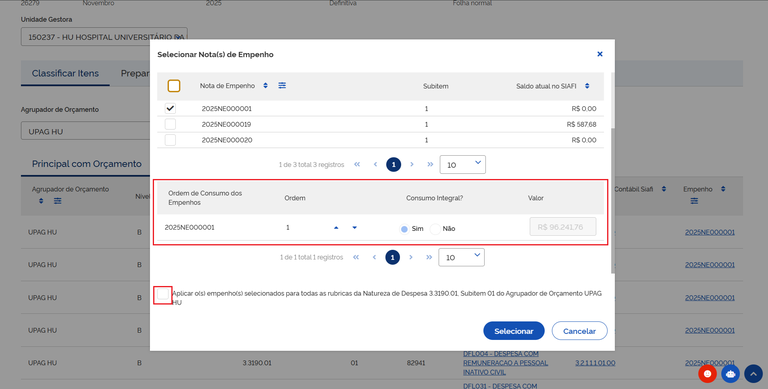This screenshot has width=768, height=389.
Task: Click 2025NE000019 cell in empenho list
Action: coord(226,124)
